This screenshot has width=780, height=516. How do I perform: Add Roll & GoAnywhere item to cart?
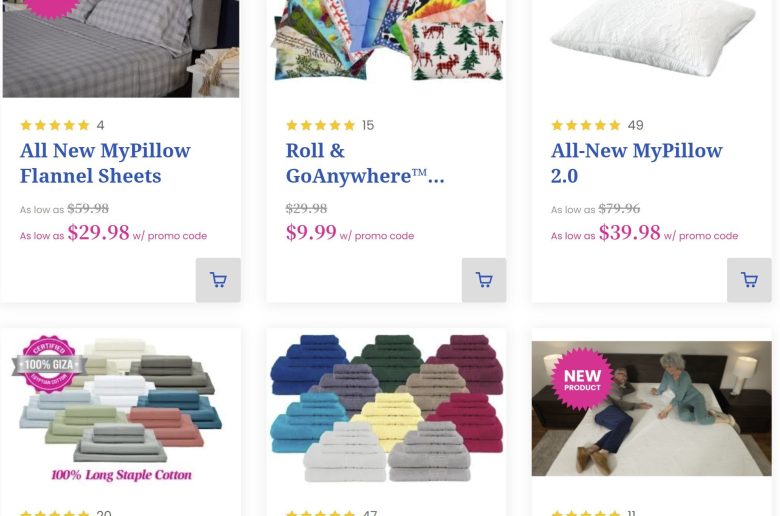484,280
